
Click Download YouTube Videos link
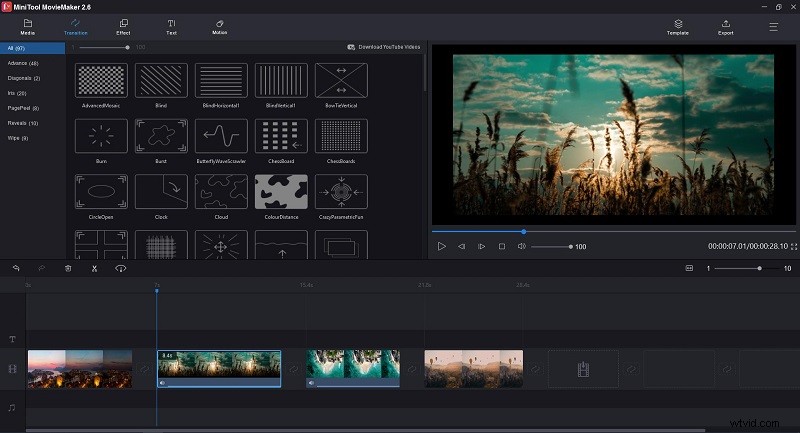click(384, 47)
